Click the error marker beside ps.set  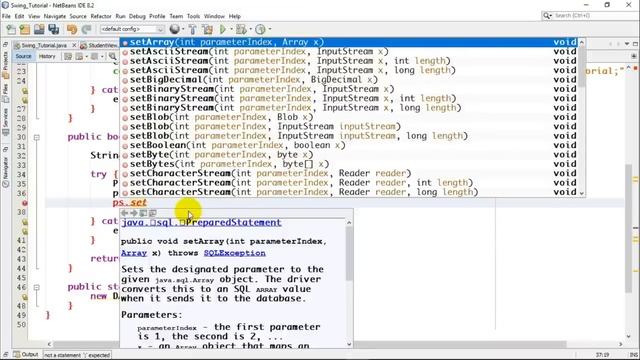click(24, 203)
